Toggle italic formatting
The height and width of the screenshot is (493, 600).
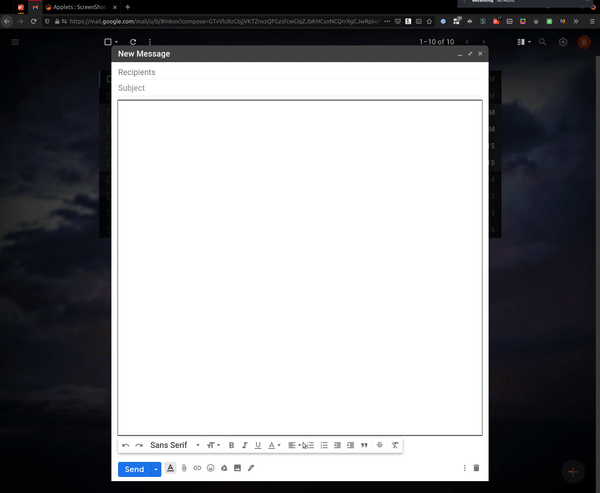[x=245, y=445]
